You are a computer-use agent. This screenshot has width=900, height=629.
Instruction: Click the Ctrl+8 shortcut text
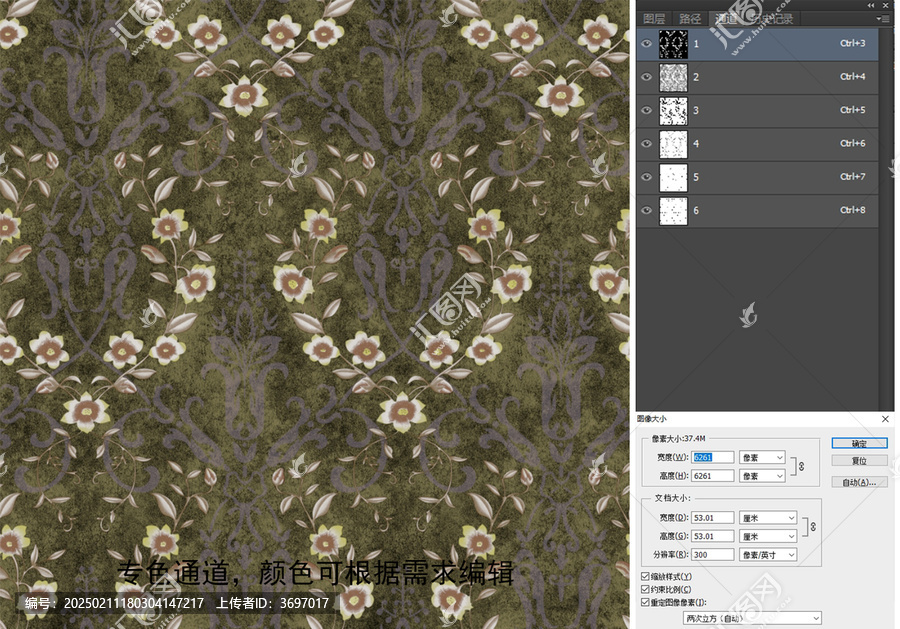click(852, 210)
